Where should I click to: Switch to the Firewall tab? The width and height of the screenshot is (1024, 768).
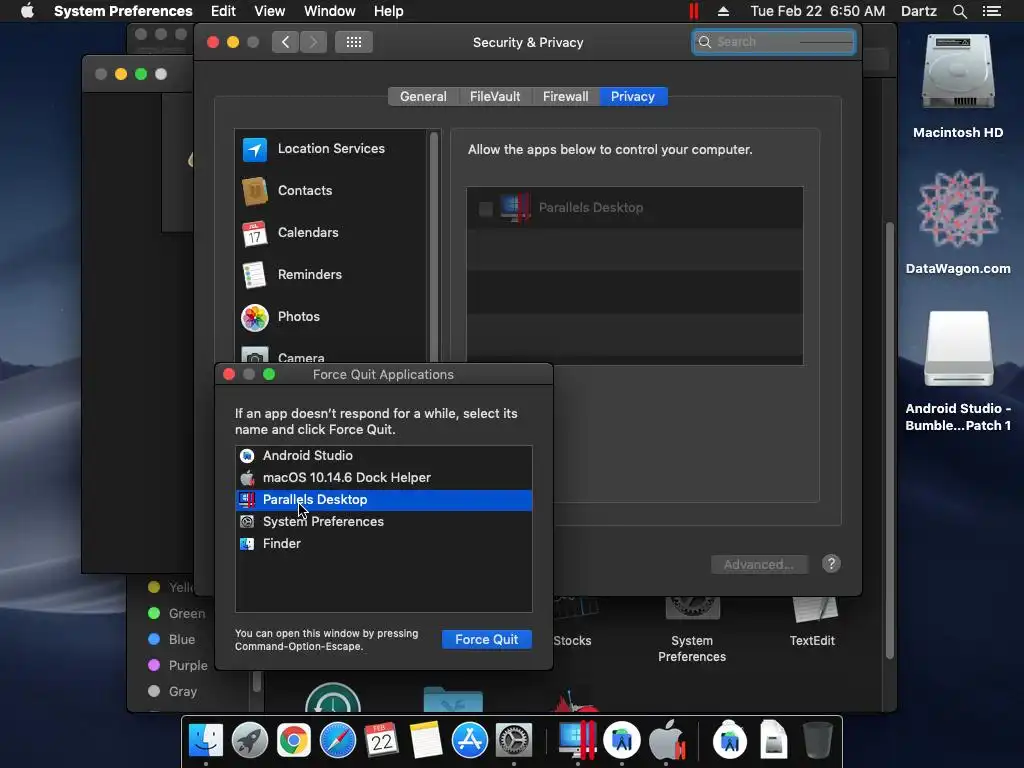point(566,97)
